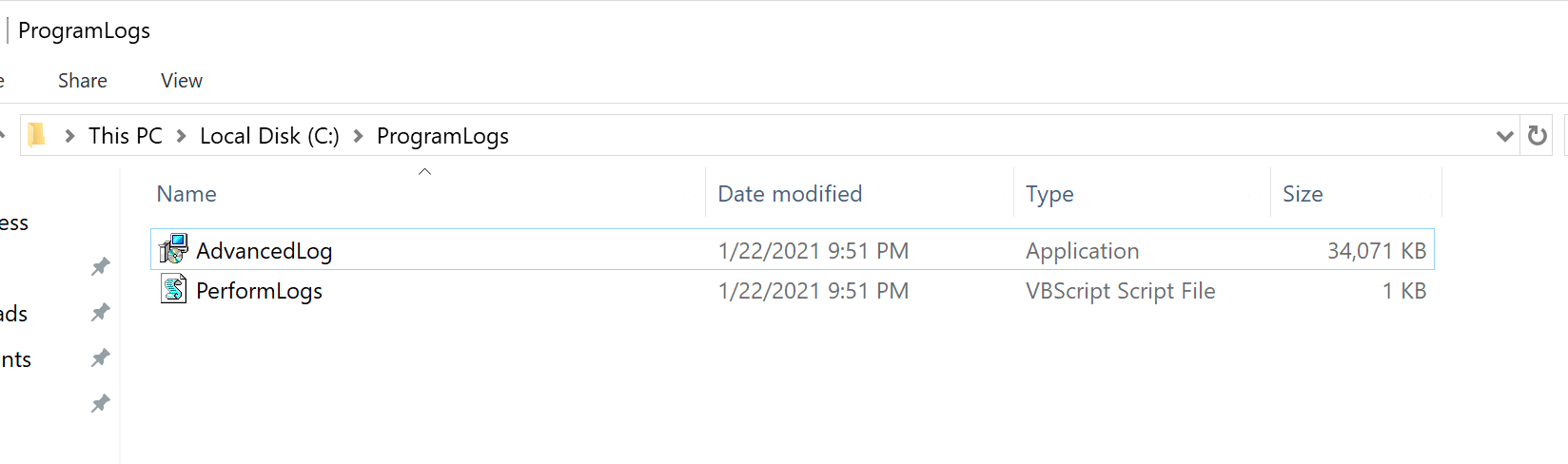Sort files by the Type column
Screen dimensions: 1568x464
pos(1049,194)
